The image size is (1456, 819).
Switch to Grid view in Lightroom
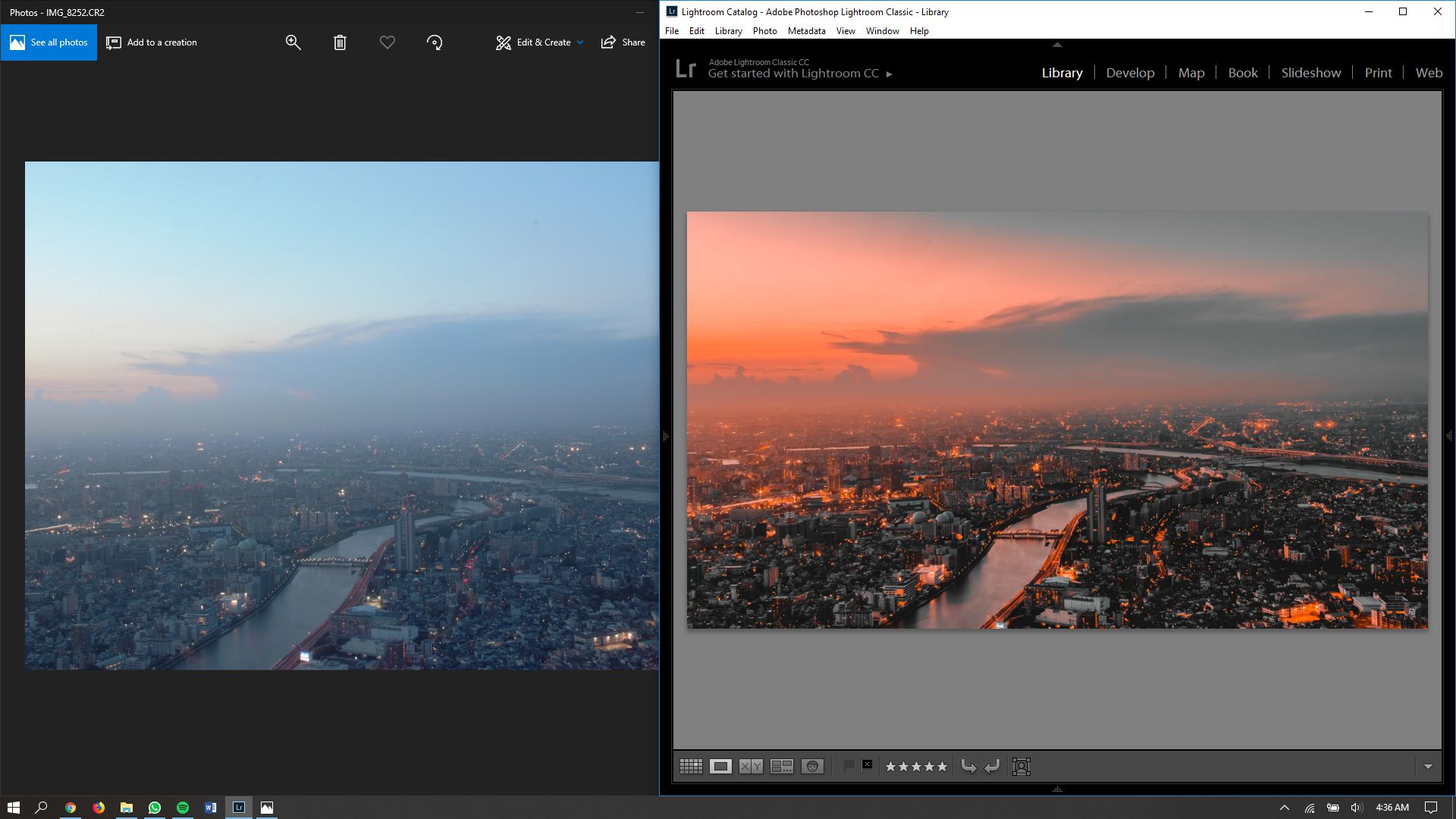point(691,766)
